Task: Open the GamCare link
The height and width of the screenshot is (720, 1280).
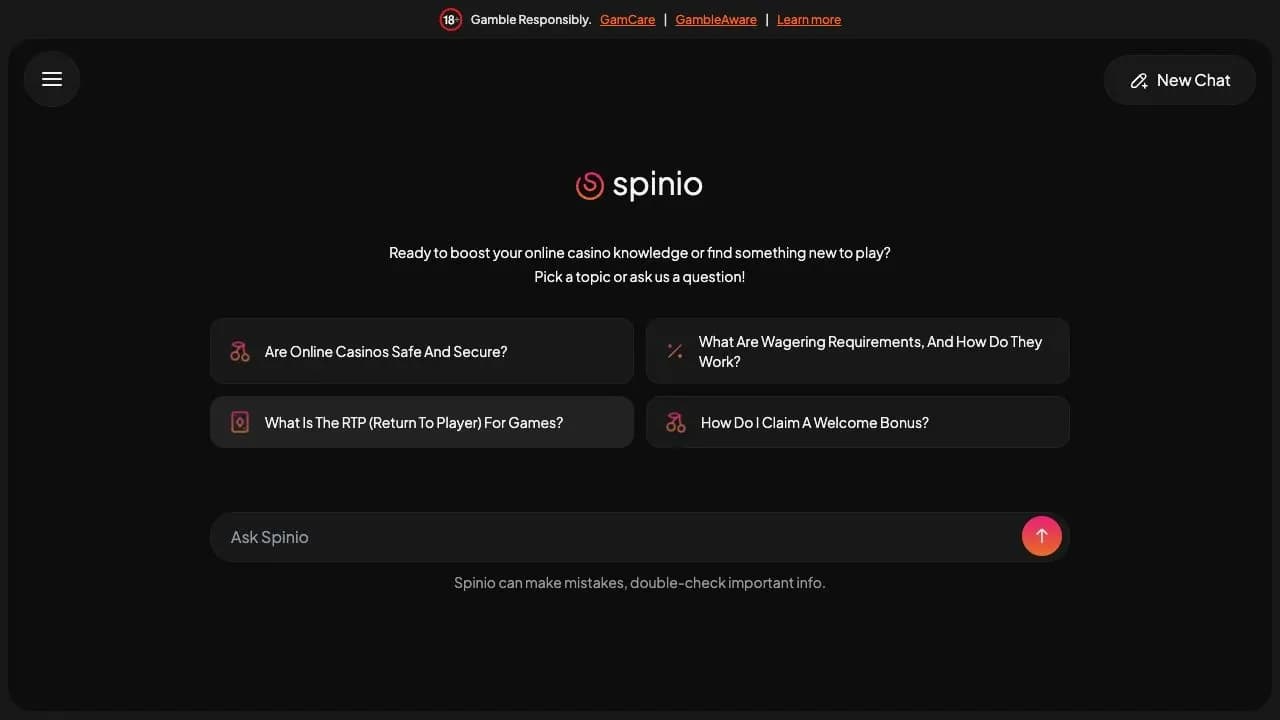Action: [x=628, y=20]
